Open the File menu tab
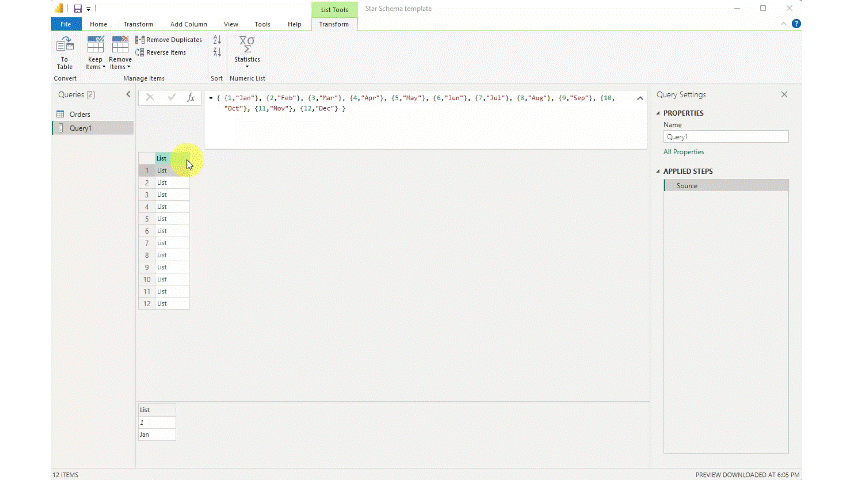The image size is (853, 480). click(x=65, y=24)
